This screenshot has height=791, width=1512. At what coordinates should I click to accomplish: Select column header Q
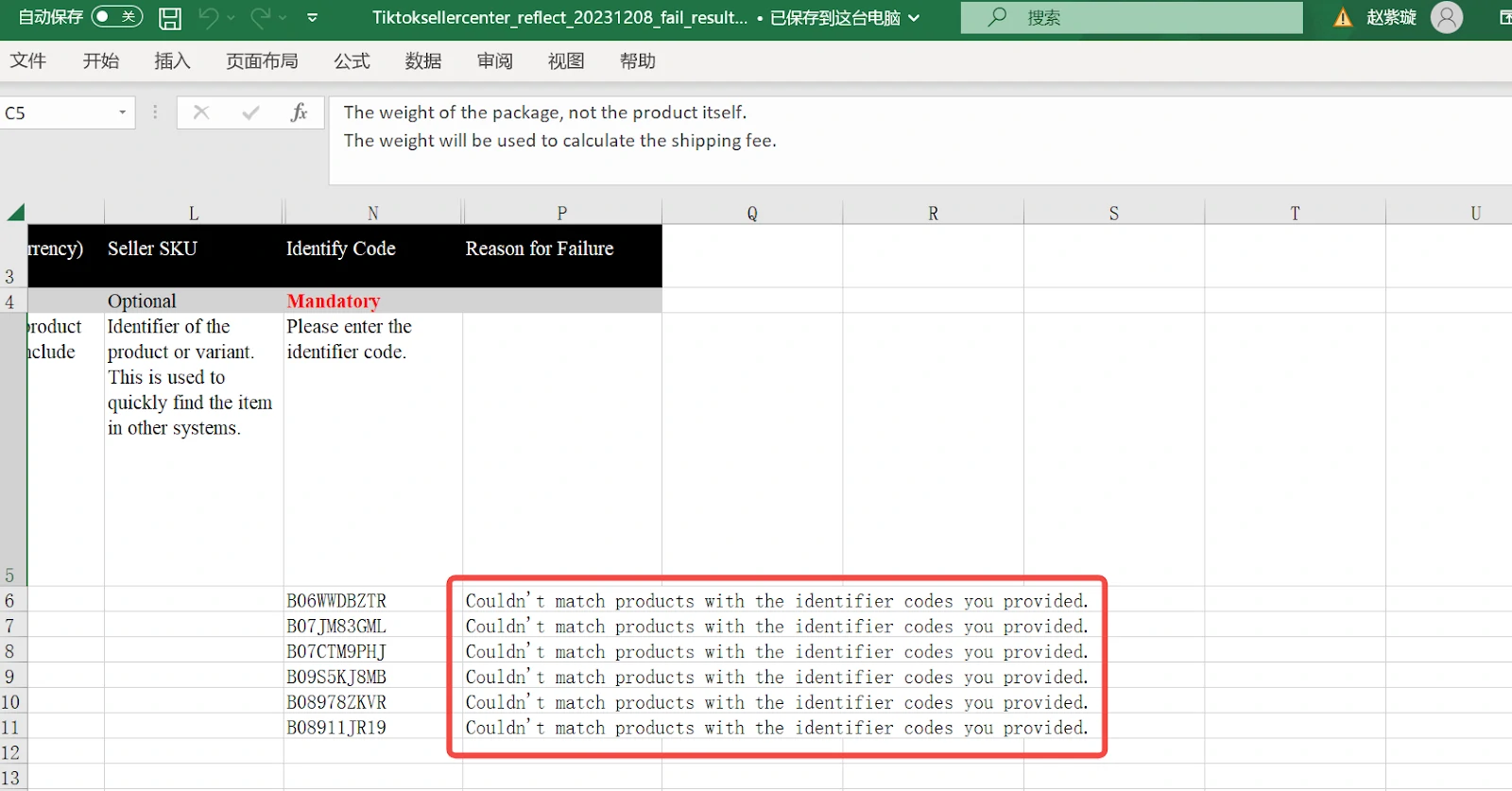[752, 214]
